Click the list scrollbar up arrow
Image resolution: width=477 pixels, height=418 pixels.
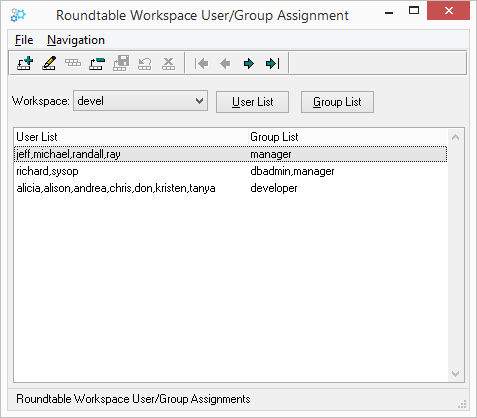456,137
